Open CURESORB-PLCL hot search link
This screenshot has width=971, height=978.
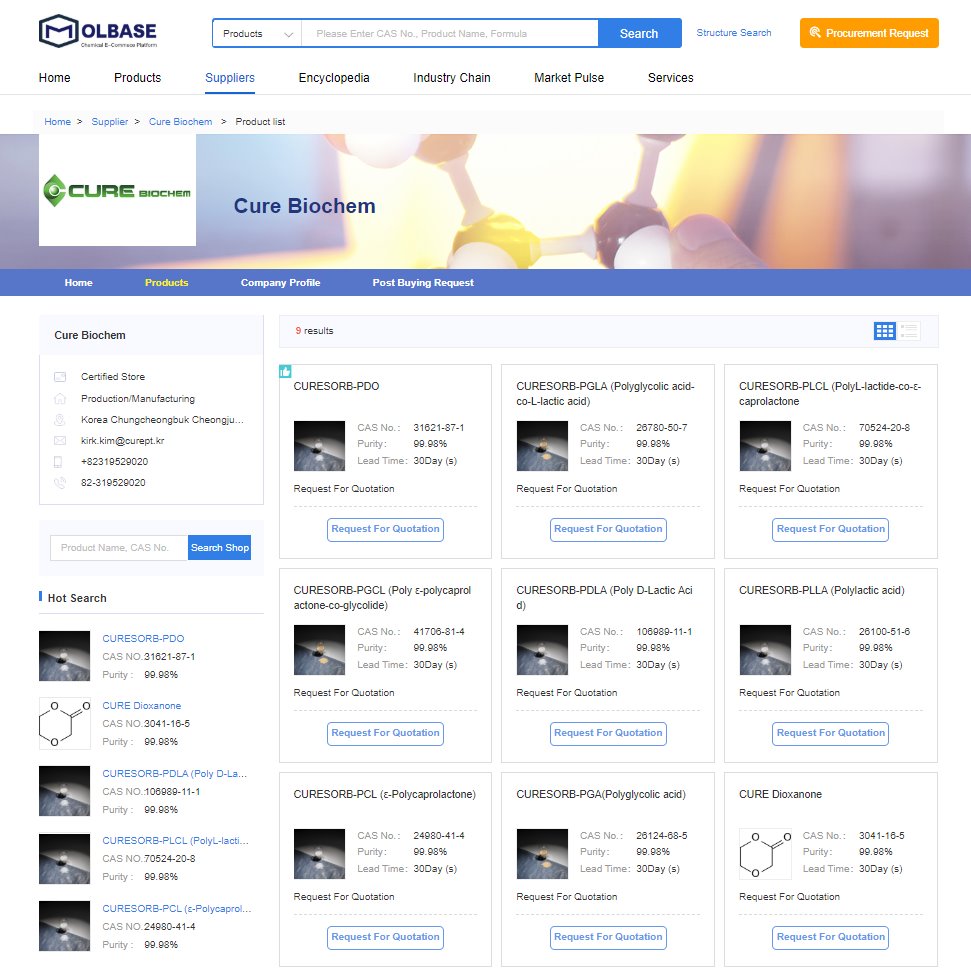tap(175, 841)
